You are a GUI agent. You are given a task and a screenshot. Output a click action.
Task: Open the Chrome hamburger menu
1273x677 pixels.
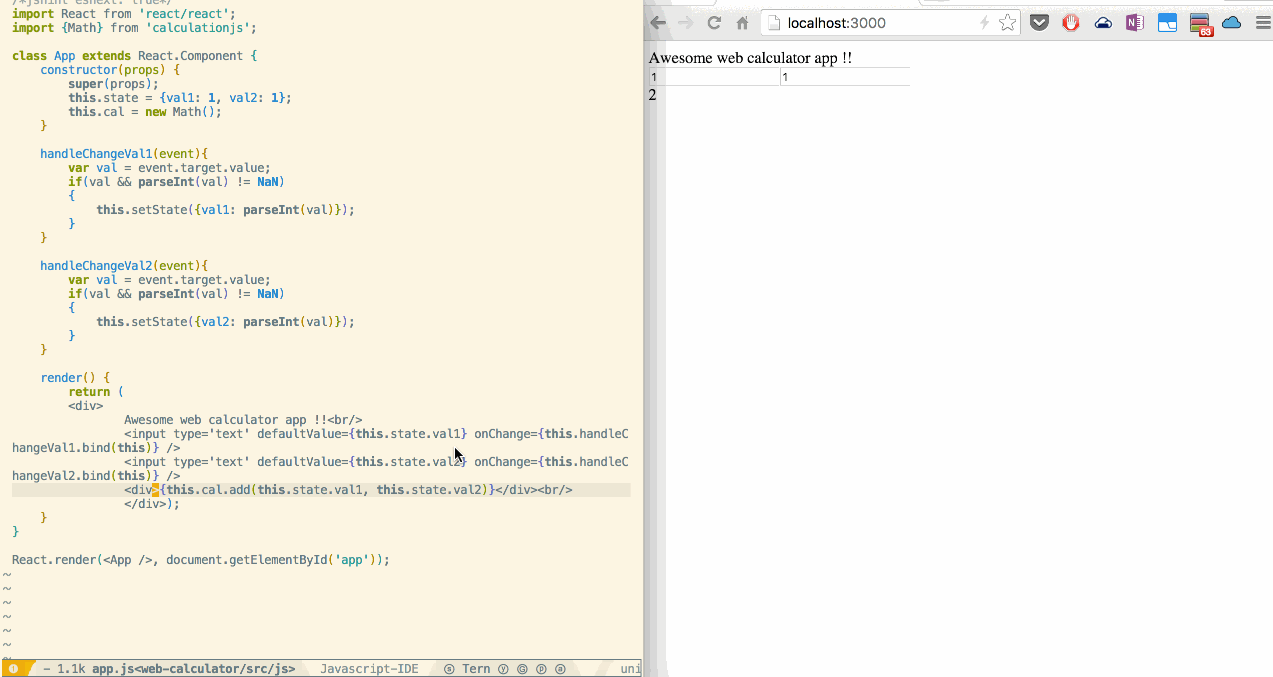(1262, 23)
